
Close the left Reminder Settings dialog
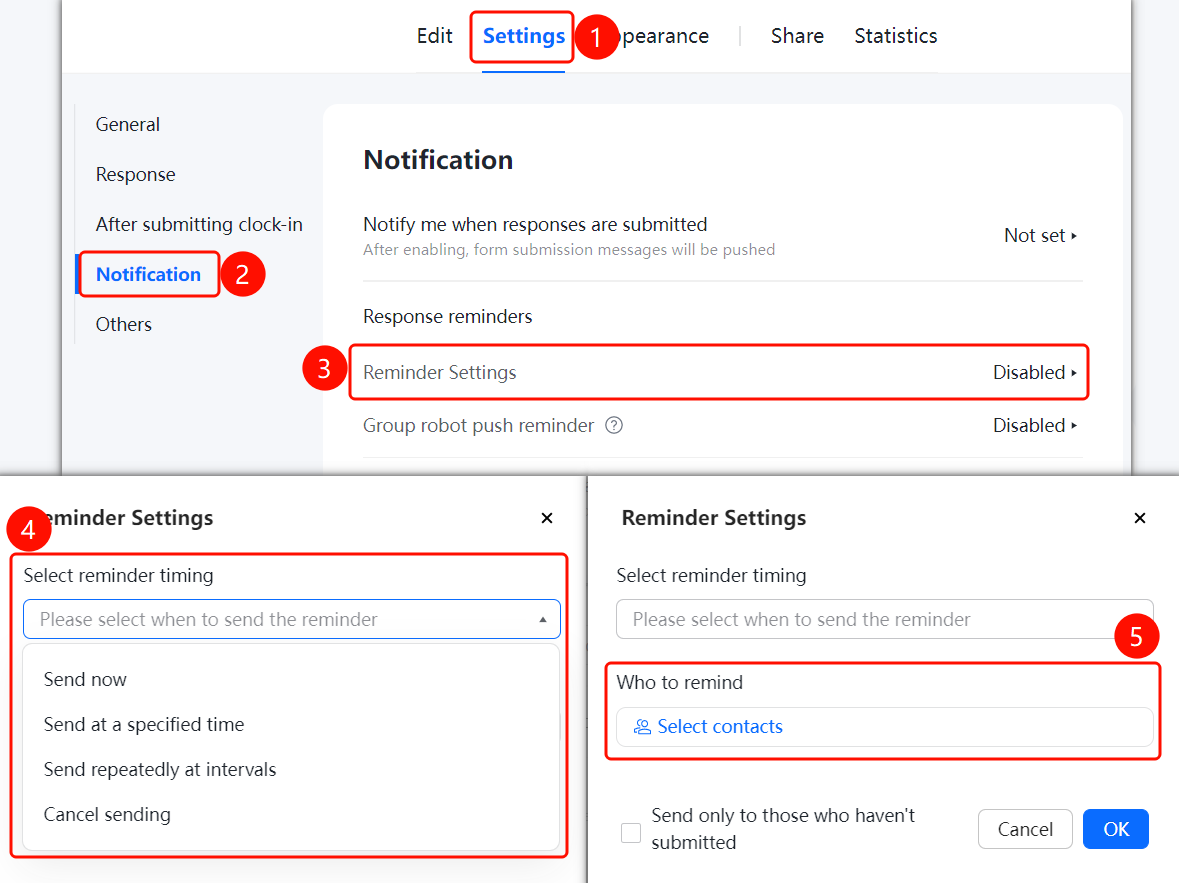547,518
